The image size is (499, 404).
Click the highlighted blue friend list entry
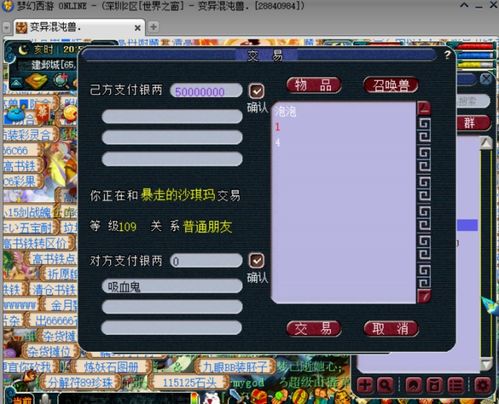(467, 225)
